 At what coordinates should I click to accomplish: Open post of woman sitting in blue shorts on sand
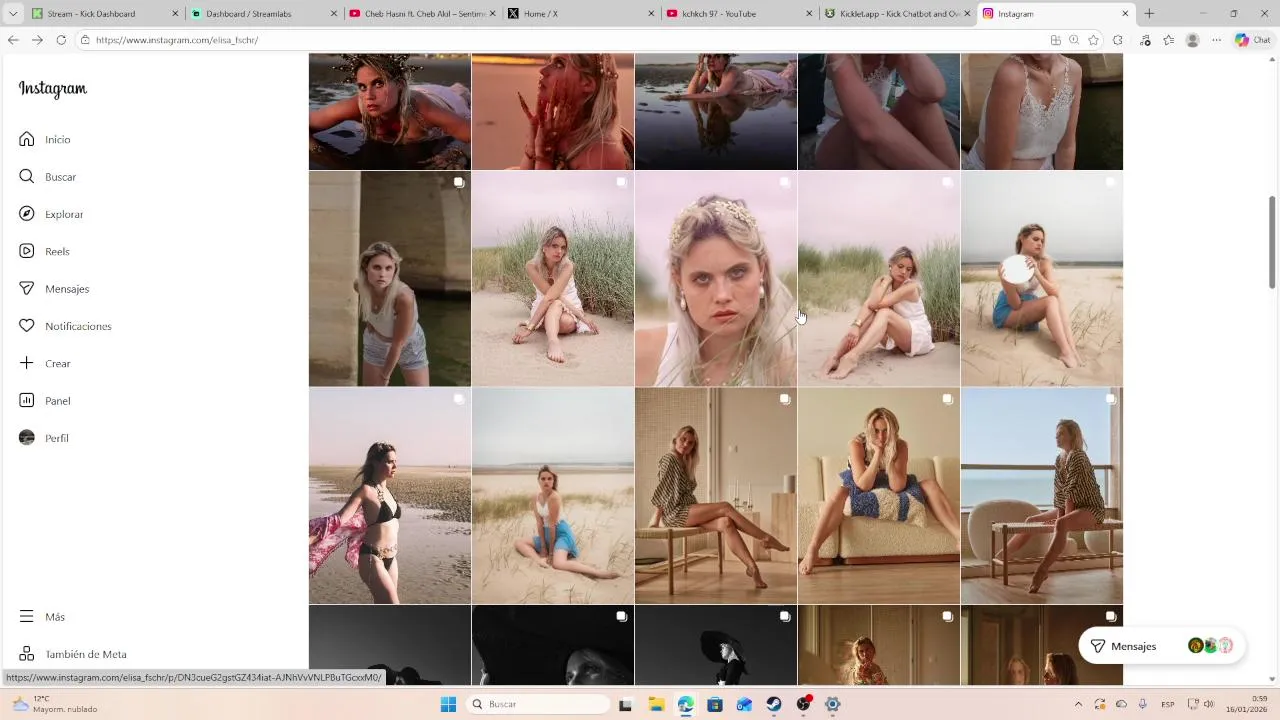(x=553, y=496)
